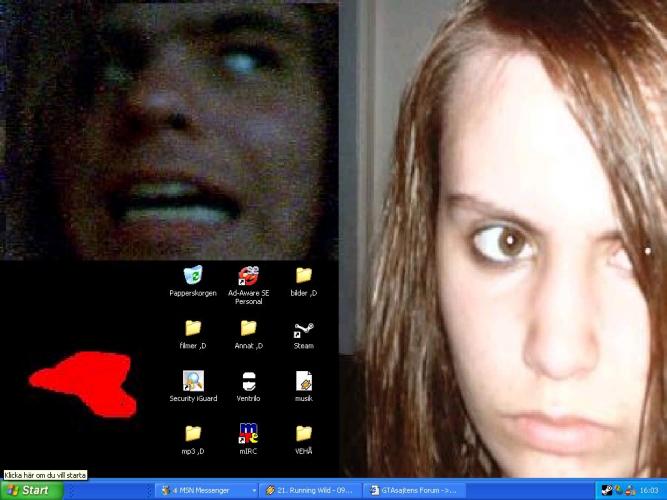Select the Security iGuard icon
This screenshot has height=500, width=667.
pyautogui.click(x=193, y=380)
